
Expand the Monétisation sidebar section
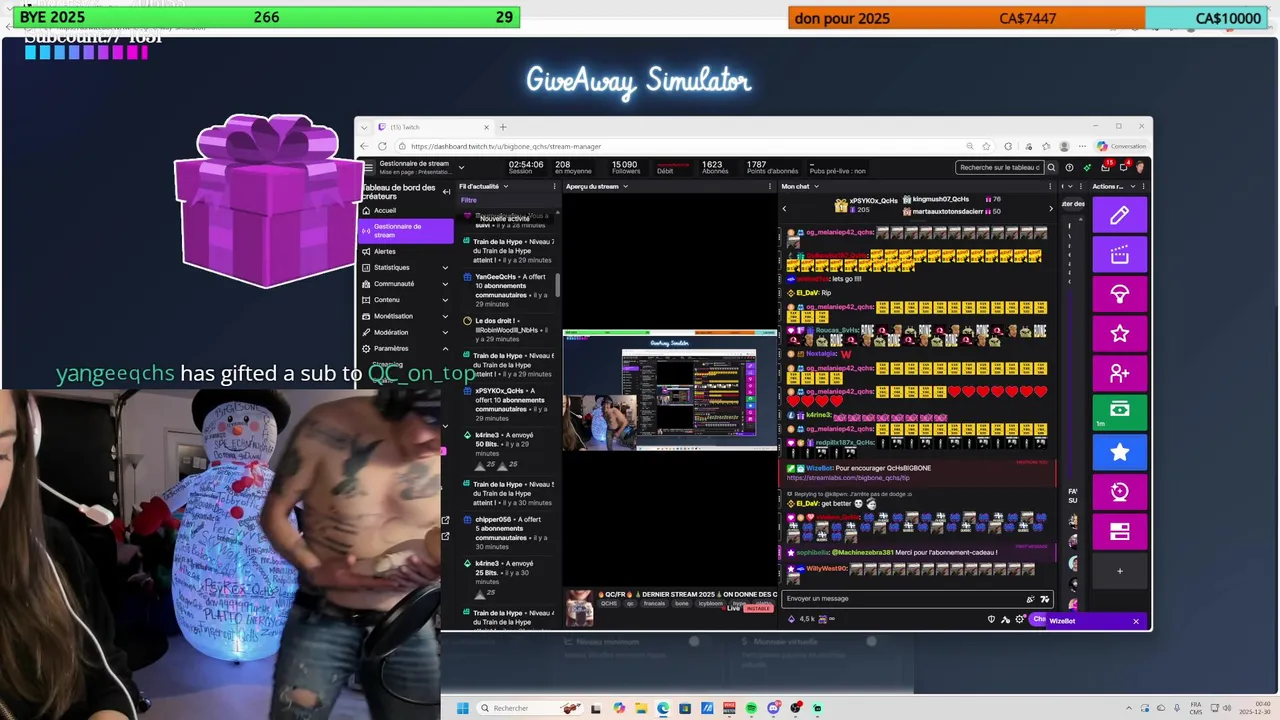pyautogui.click(x=445, y=316)
